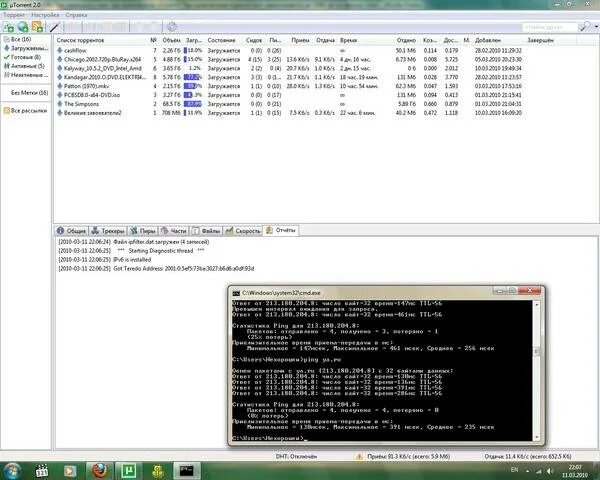600x480 pixels.
Task: Click the Chicago.2002.720p.BluRay torrent status icon
Action: [60, 59]
